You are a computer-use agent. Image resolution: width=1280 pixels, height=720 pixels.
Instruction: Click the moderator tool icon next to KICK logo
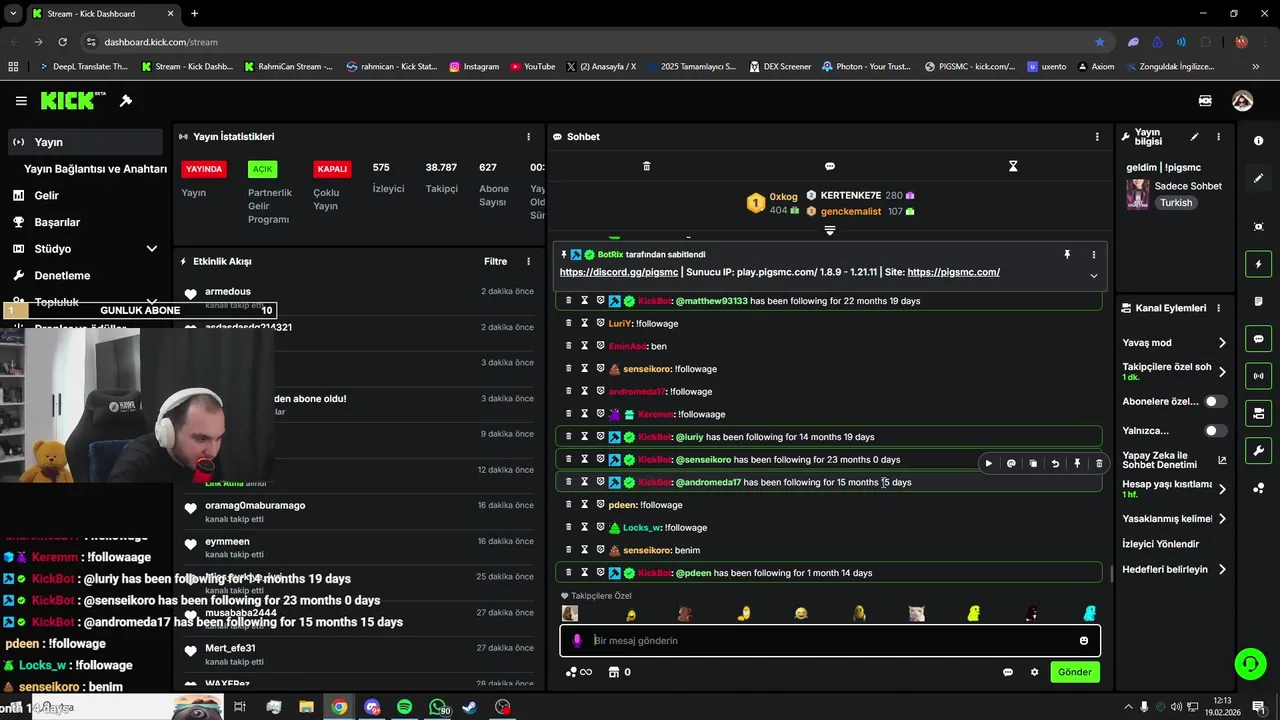point(126,101)
